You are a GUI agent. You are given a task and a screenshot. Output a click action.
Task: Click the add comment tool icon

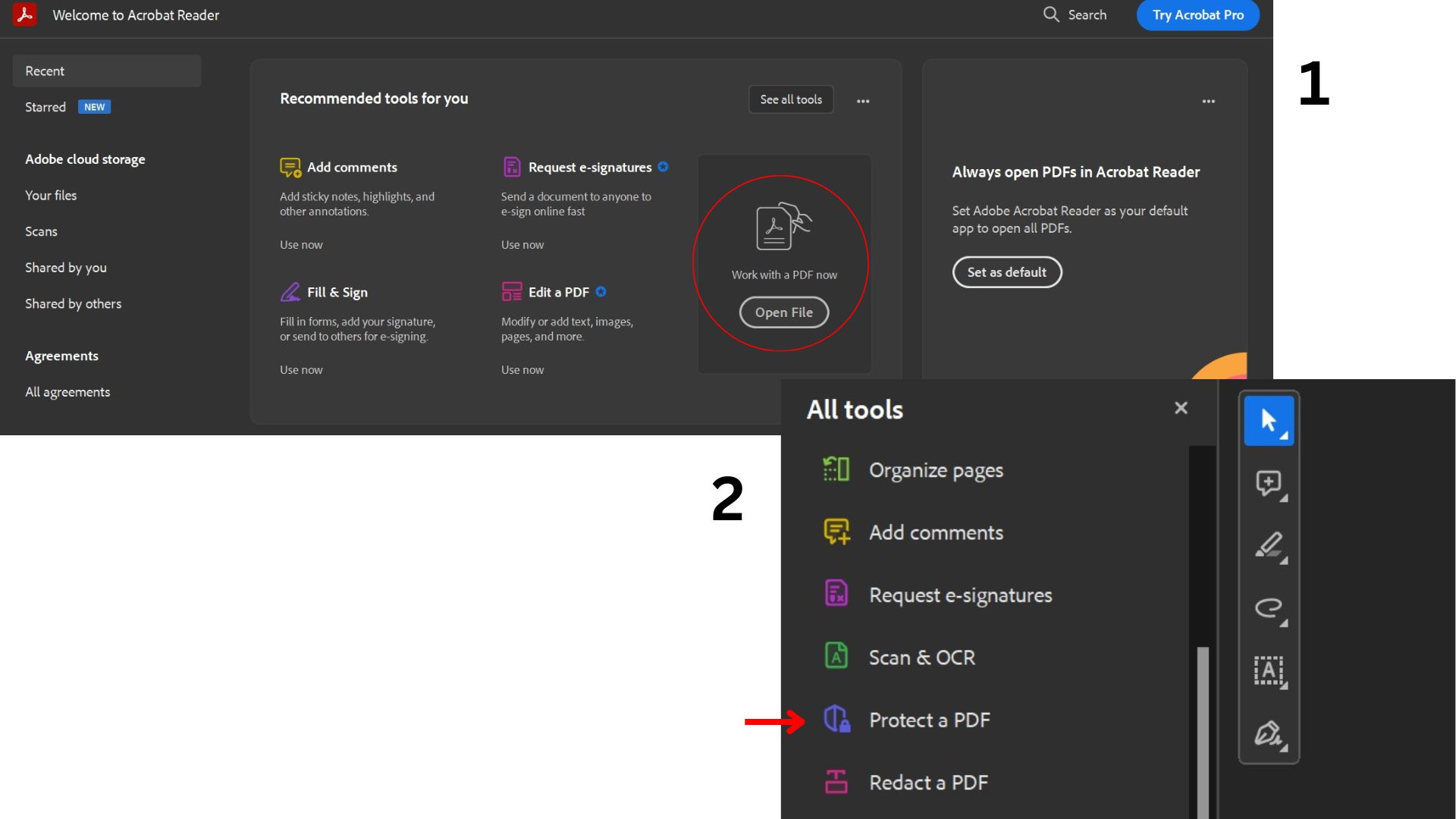[1269, 483]
